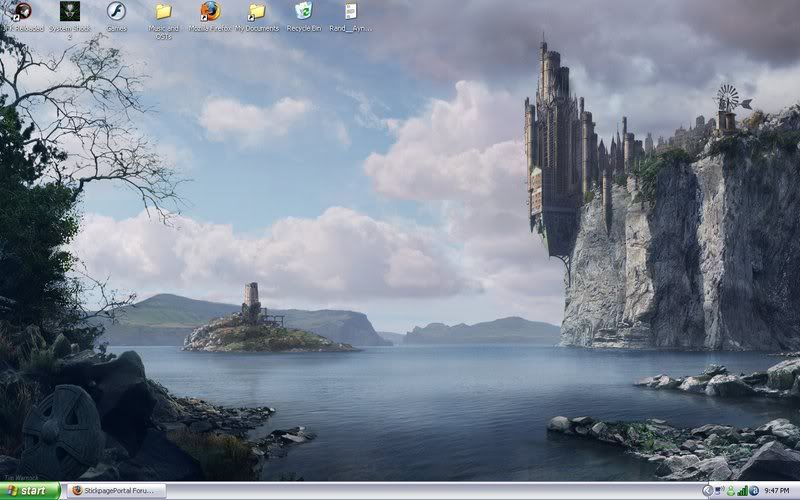Select the My Documents folder icon
The height and width of the screenshot is (500, 800).
point(257,12)
